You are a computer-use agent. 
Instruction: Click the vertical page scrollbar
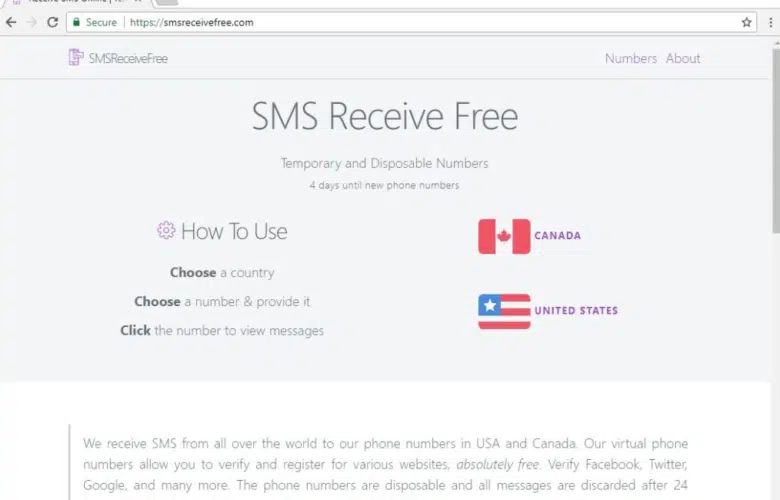click(x=776, y=138)
